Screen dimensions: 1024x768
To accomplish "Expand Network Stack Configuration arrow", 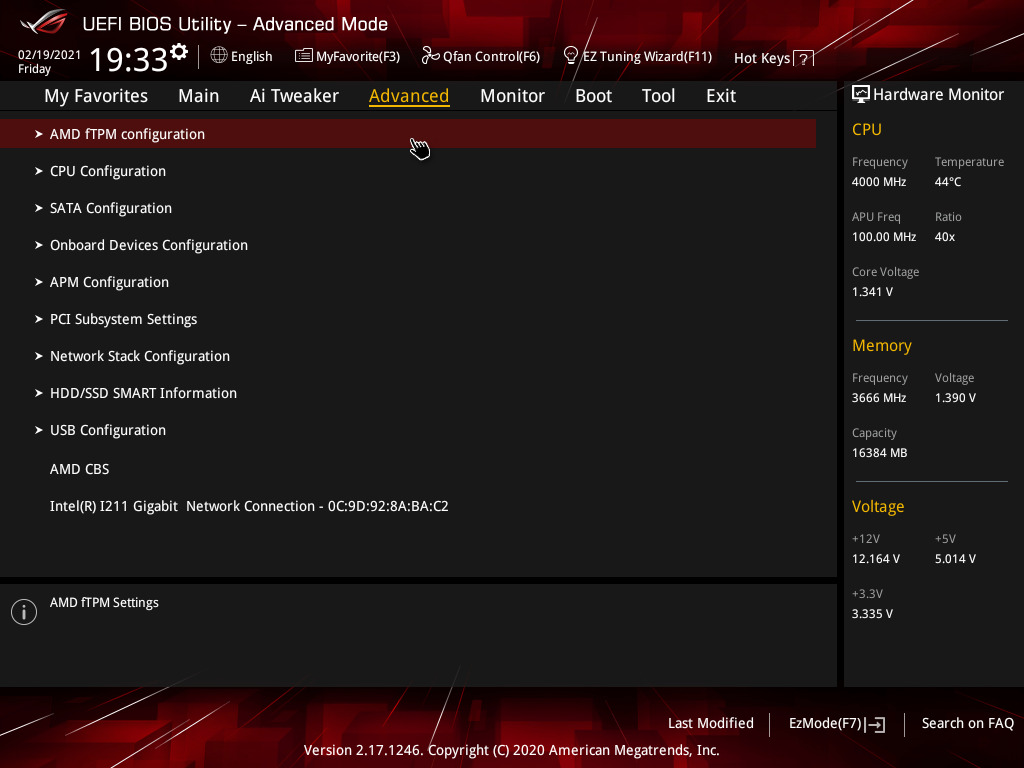I will click(39, 356).
